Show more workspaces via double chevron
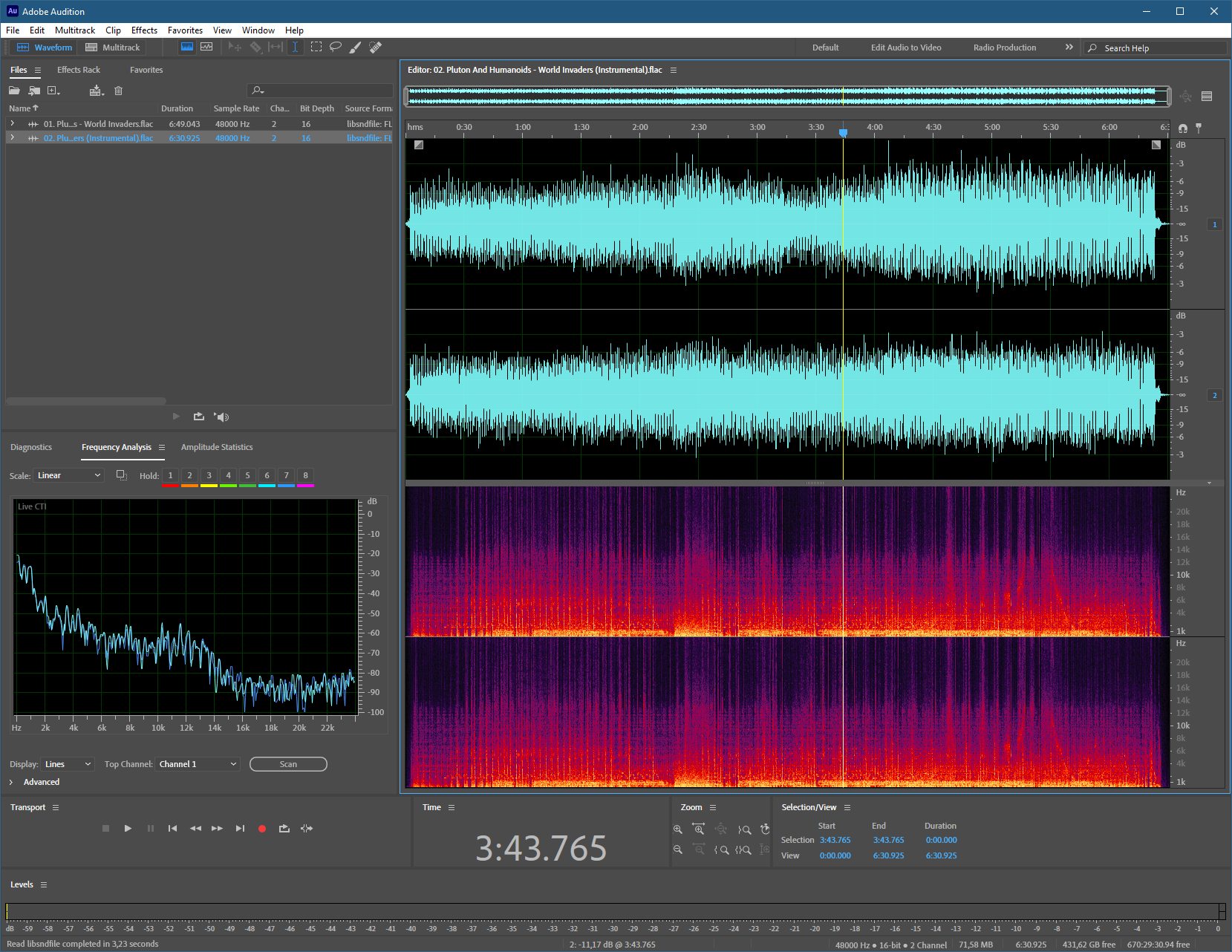The image size is (1232, 952). click(1069, 47)
